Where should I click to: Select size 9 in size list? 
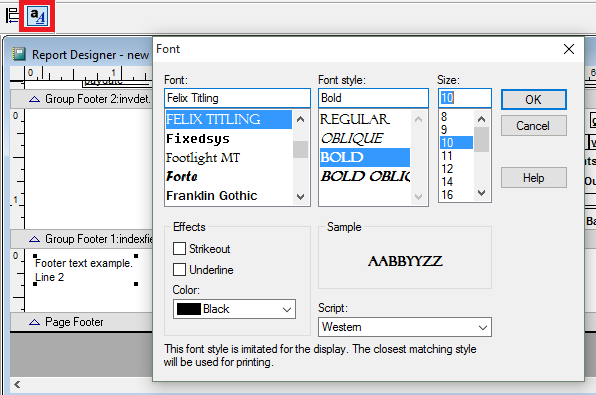pos(456,130)
